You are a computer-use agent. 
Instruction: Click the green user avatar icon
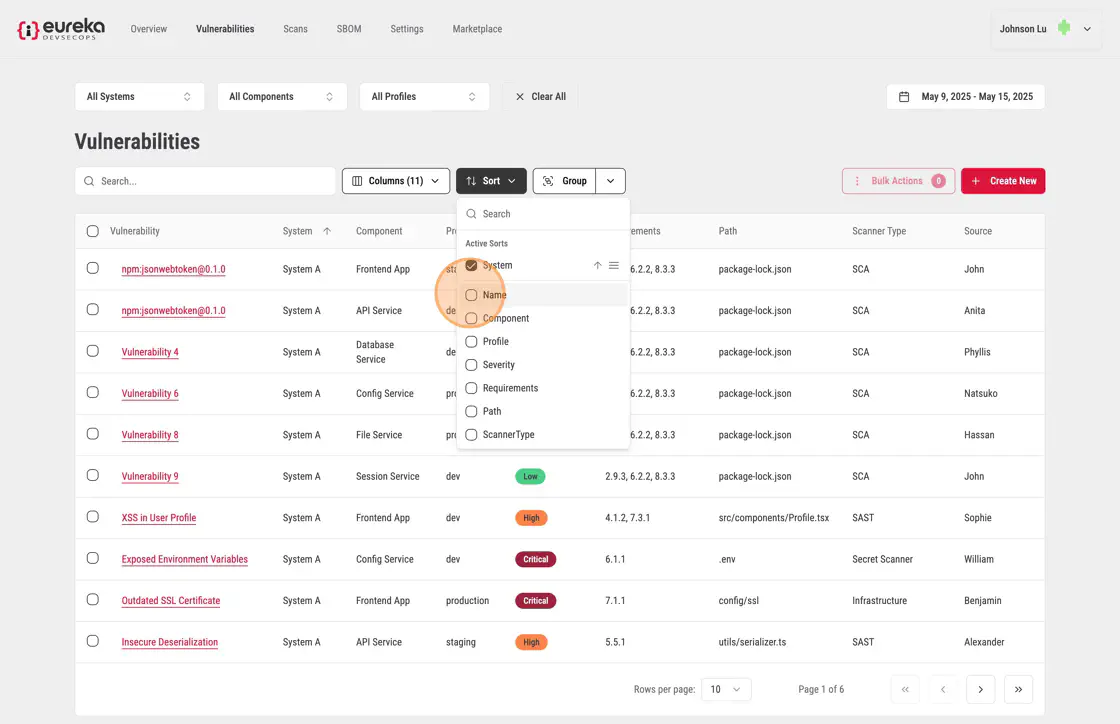(1064, 29)
